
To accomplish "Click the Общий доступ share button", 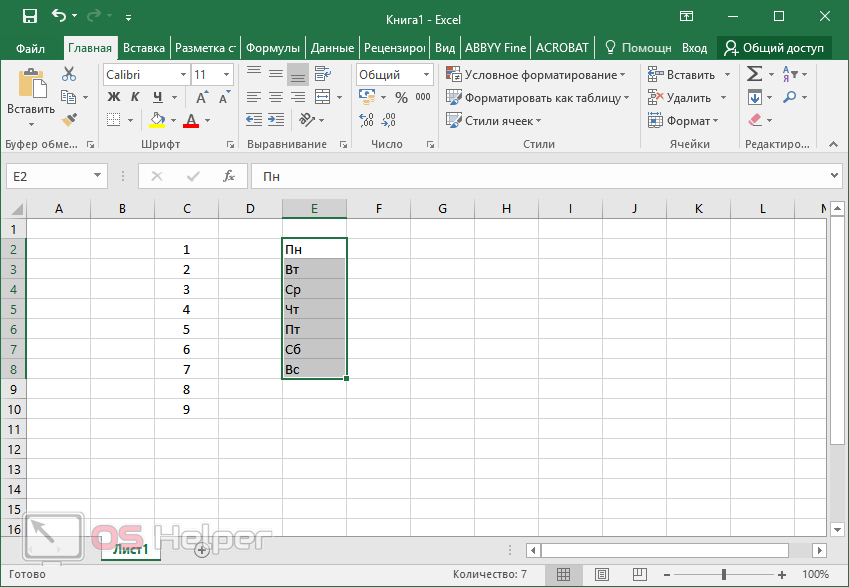I will click(x=774, y=48).
